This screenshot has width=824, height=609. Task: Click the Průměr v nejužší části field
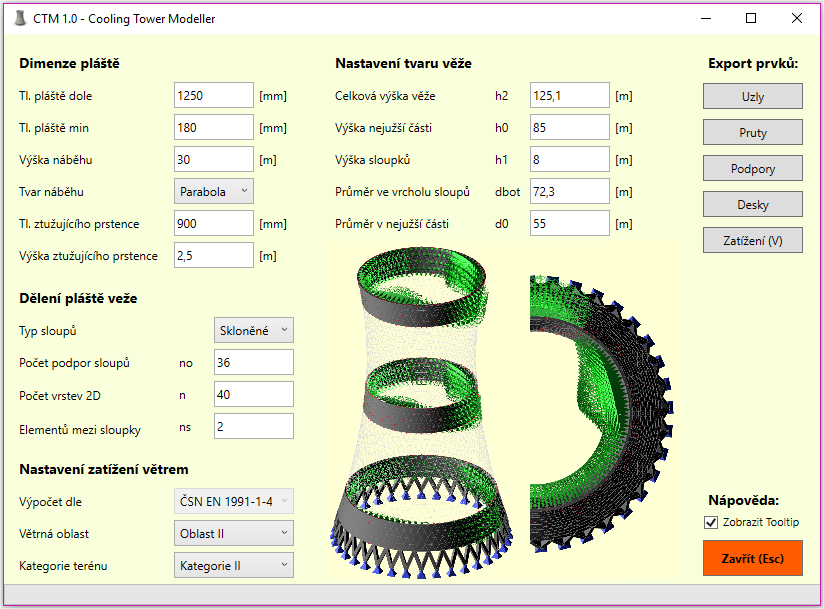click(570, 224)
